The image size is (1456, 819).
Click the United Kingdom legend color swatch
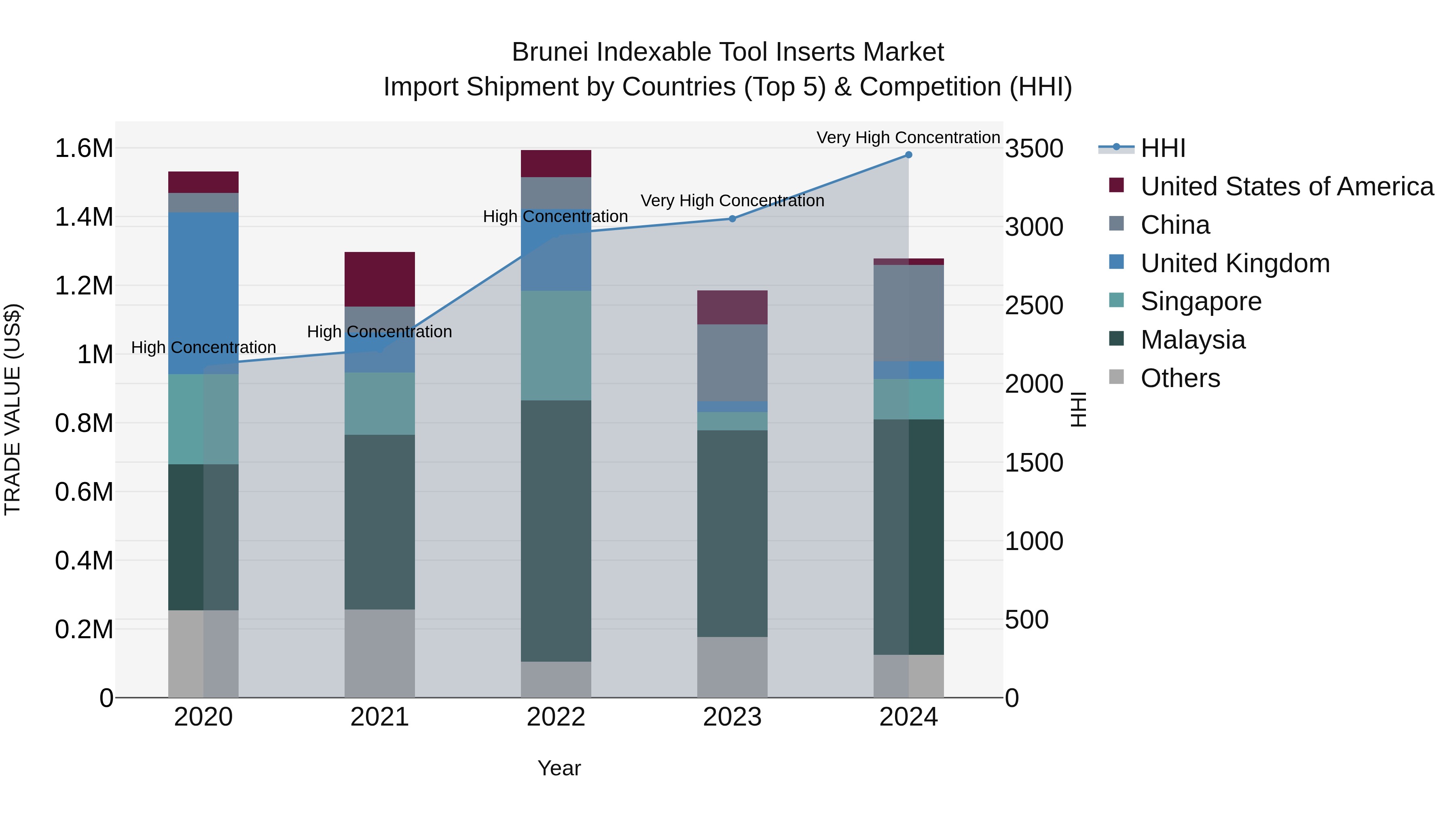(x=1116, y=262)
